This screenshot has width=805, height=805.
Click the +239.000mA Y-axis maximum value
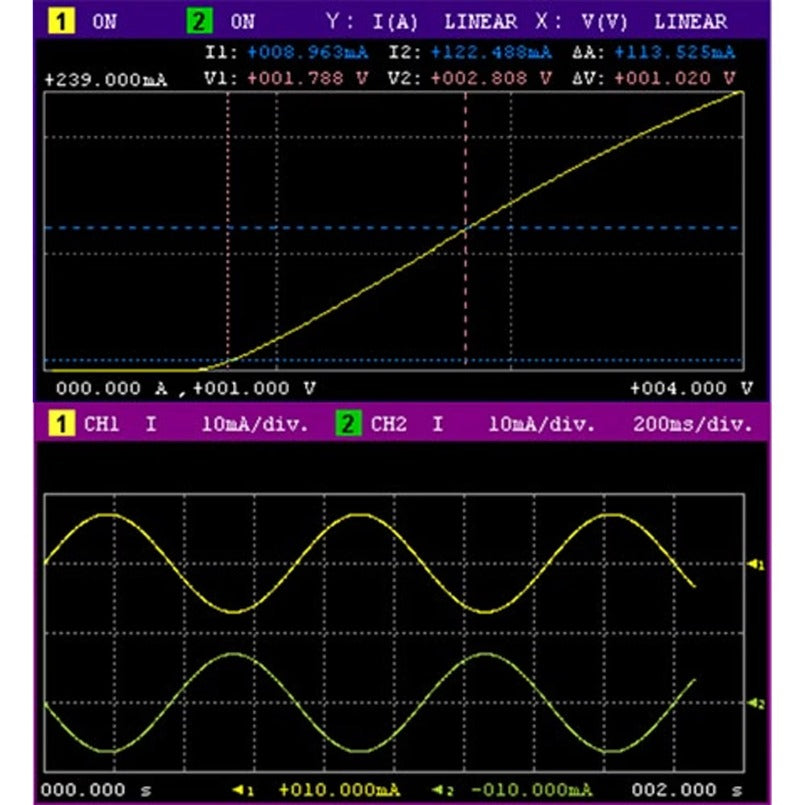click(x=106, y=80)
